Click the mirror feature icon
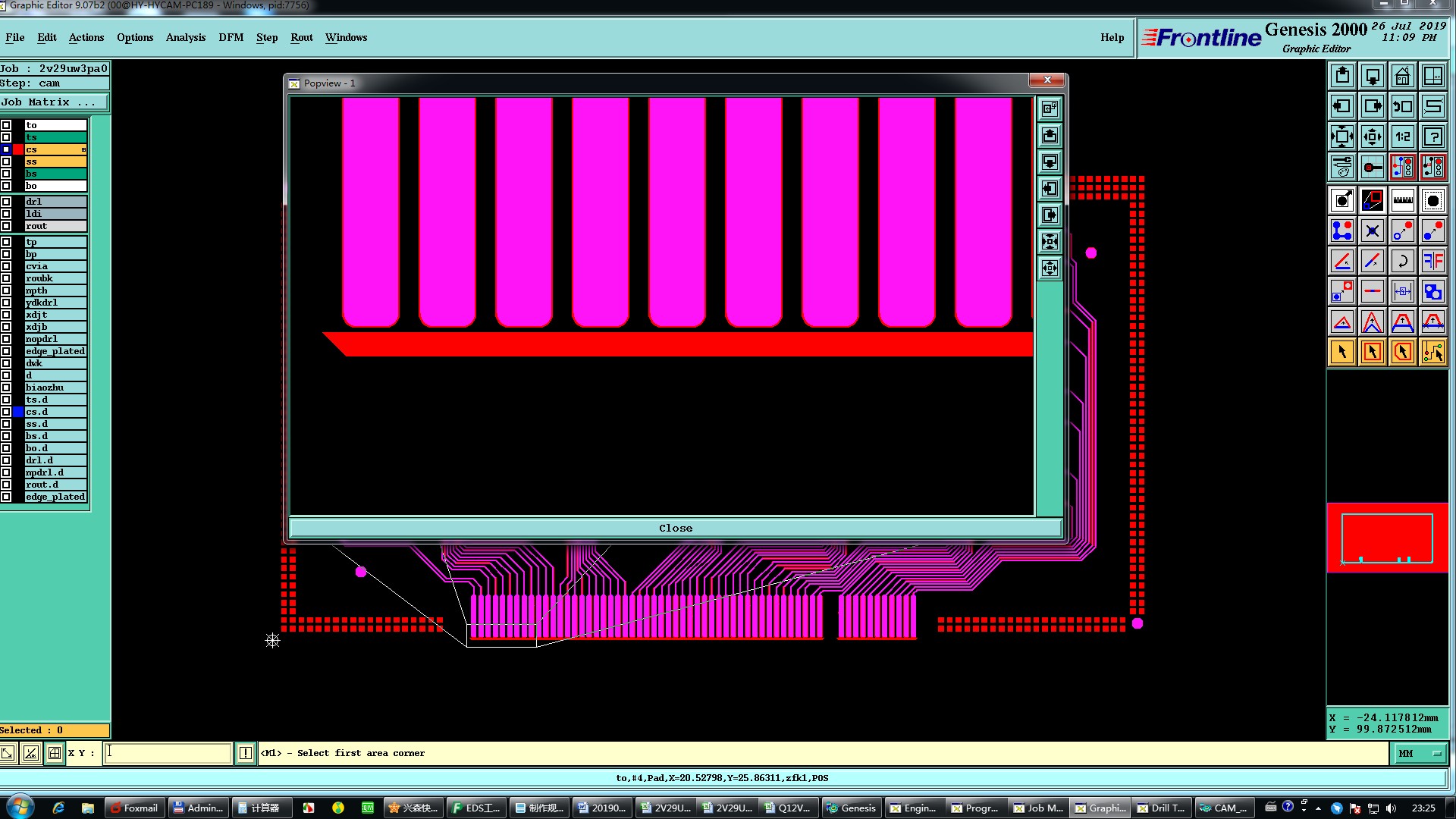This screenshot has height=819, width=1456. (x=1432, y=261)
